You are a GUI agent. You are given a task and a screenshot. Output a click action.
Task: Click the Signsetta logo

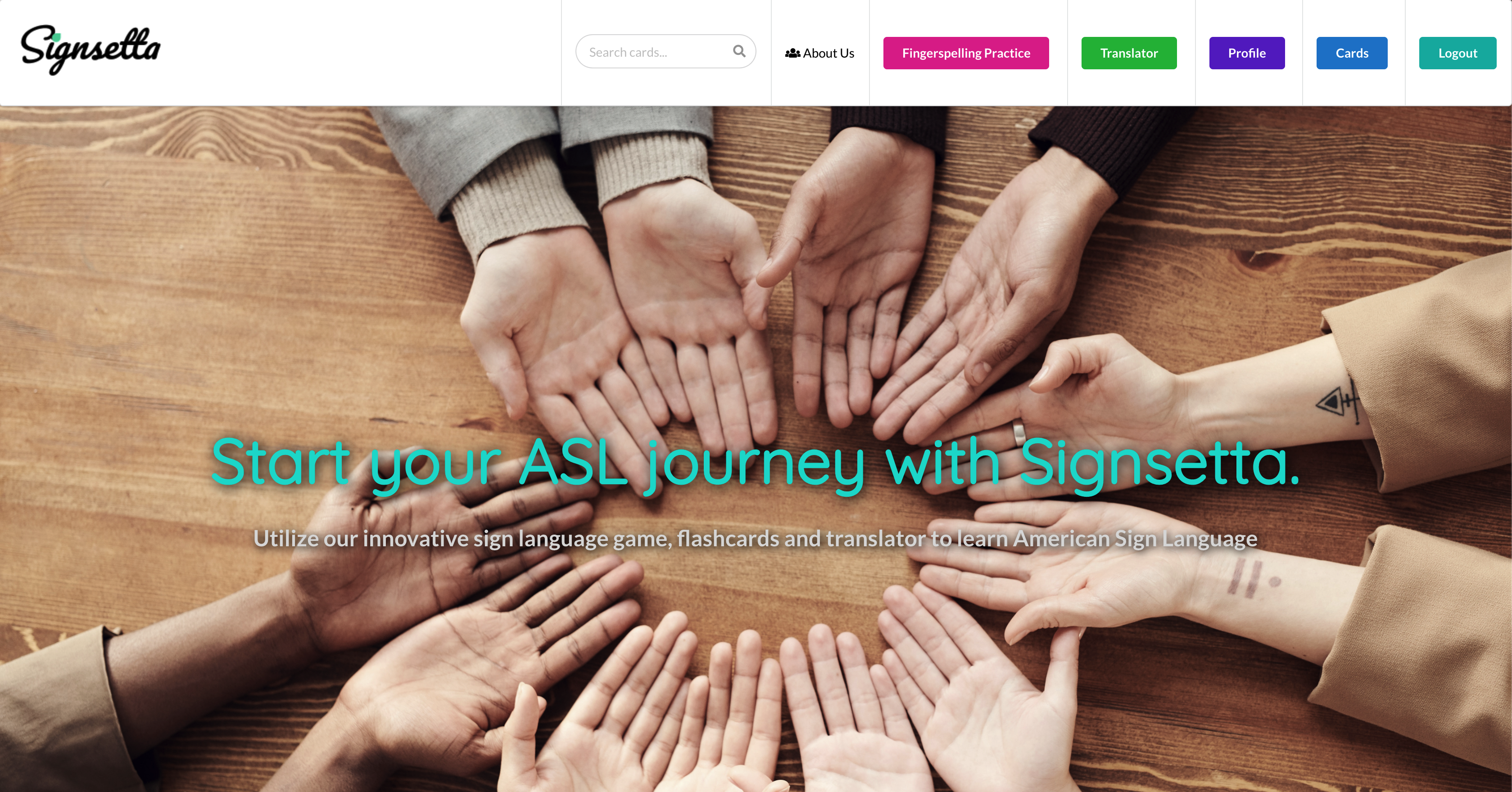(x=91, y=50)
